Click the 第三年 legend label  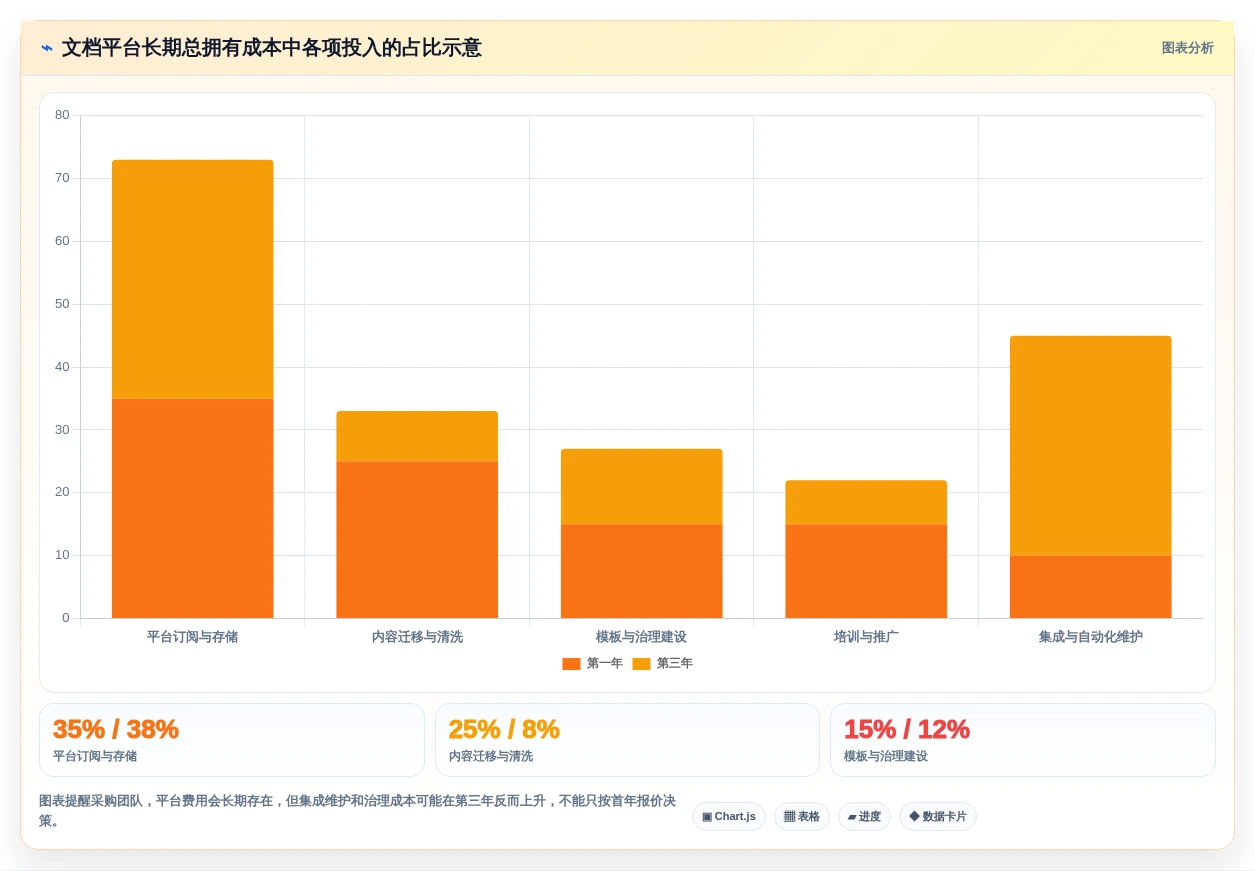(x=674, y=664)
